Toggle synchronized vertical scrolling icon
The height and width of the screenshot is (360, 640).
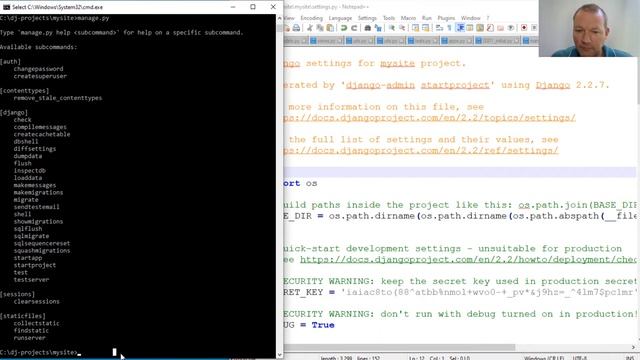pos(415,28)
